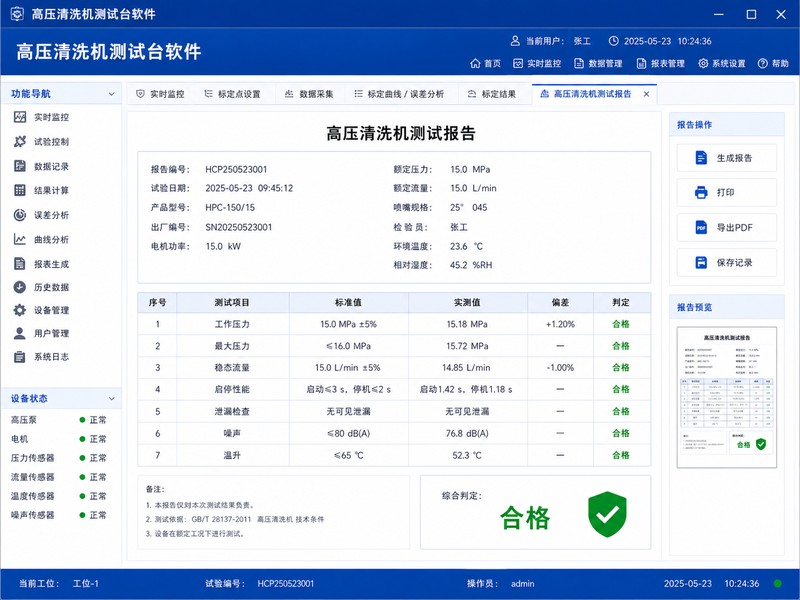Switch to the 实时监控 tab
Image resolution: width=800 pixels, height=600 pixels.
tap(160, 94)
